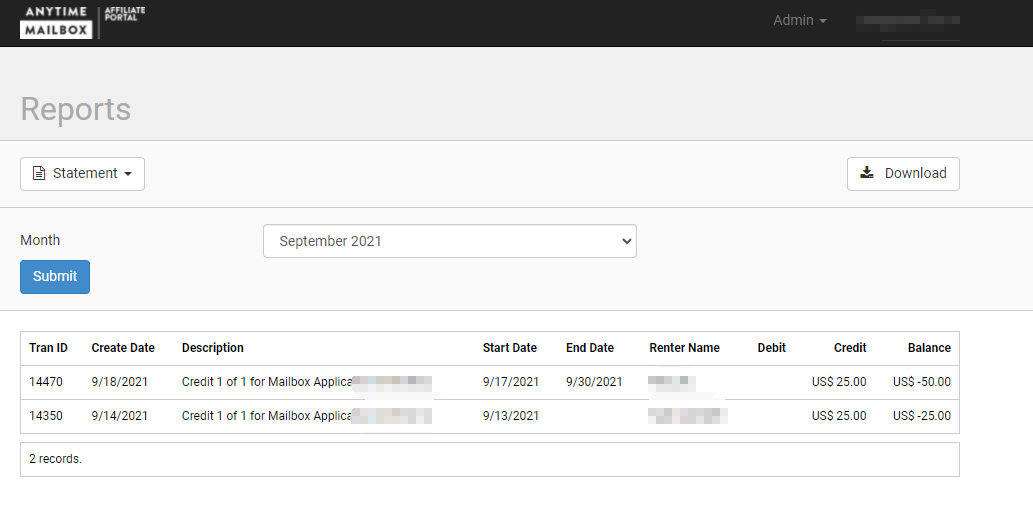This screenshot has width=1033, height=511.
Task: Click end date 9/30/2021
Action: click(594, 382)
